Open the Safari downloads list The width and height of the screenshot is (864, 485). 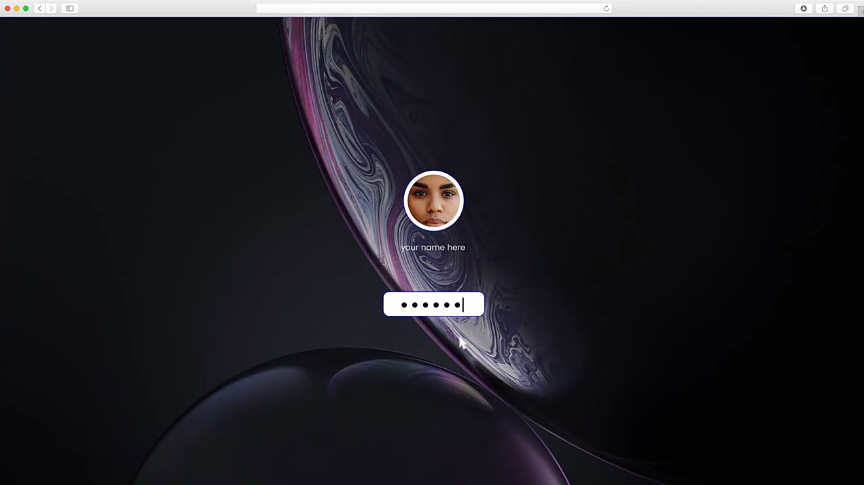(x=803, y=8)
